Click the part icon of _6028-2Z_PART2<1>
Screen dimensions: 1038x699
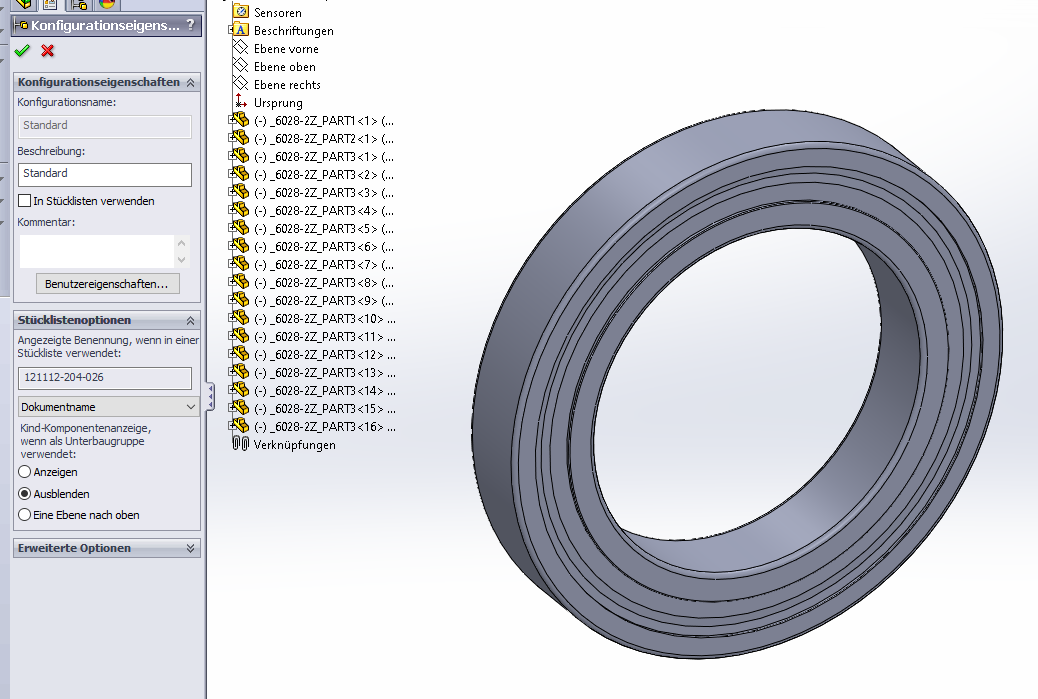(241, 138)
